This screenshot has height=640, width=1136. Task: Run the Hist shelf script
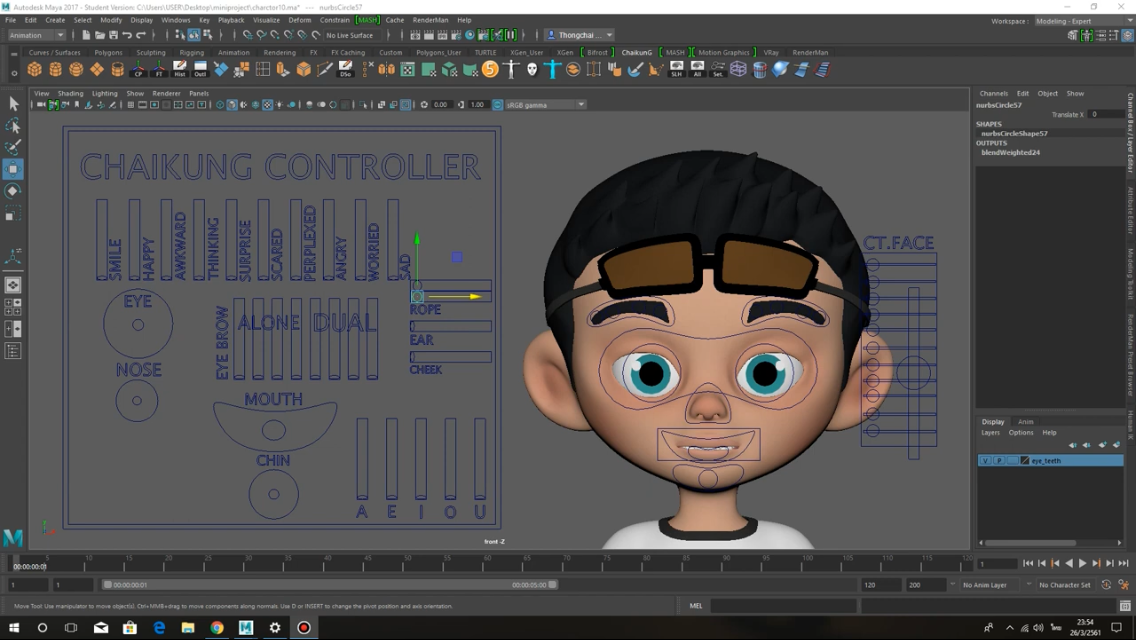point(180,70)
